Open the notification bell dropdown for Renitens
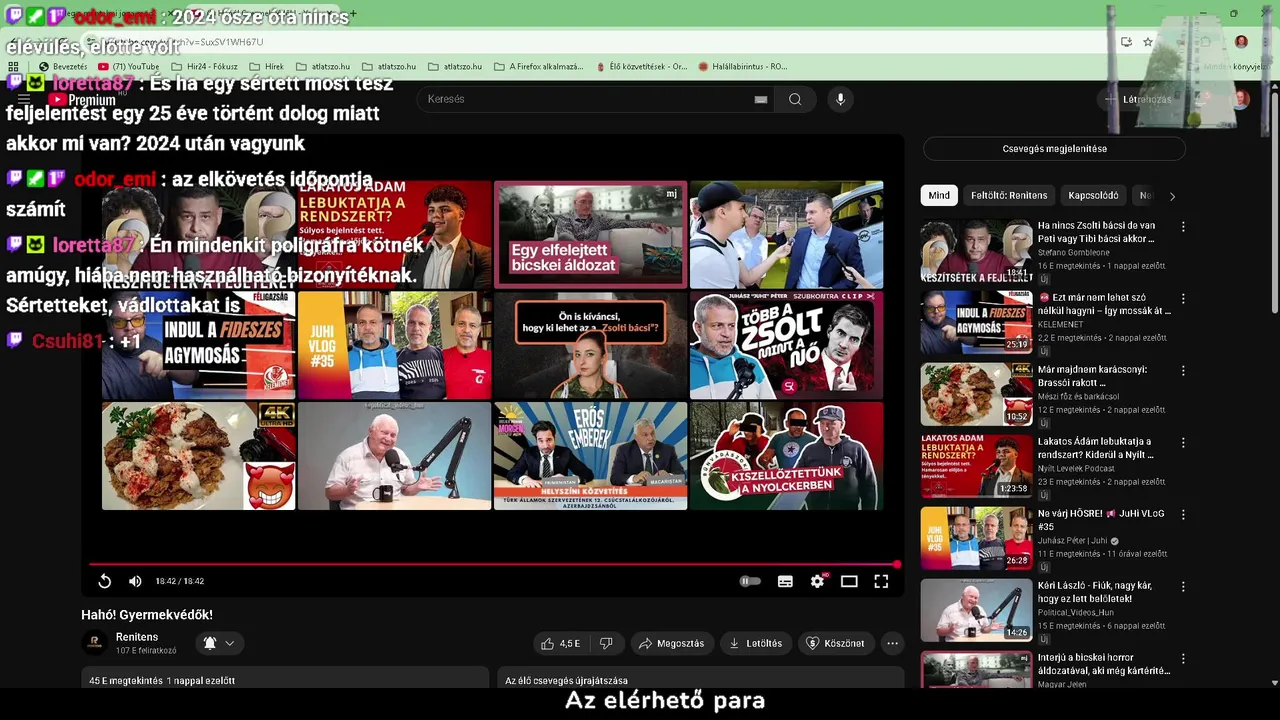The width and height of the screenshot is (1280, 720). pos(218,643)
